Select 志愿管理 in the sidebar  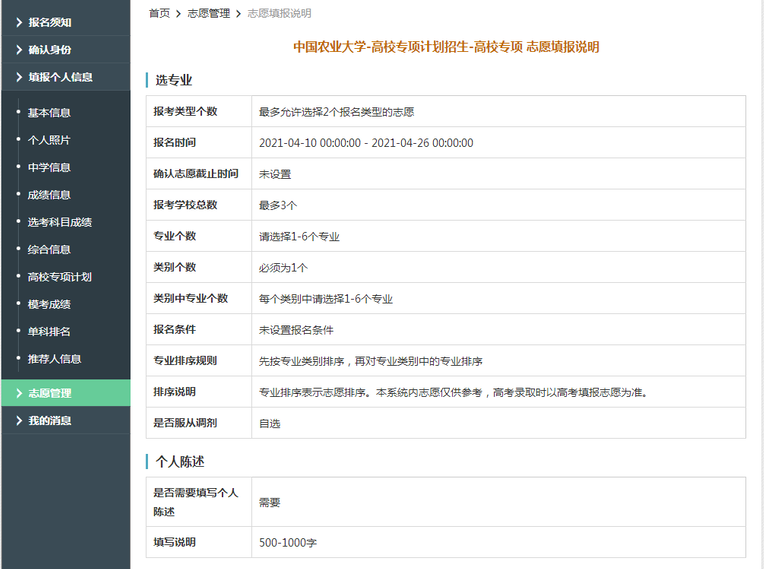tap(66, 393)
